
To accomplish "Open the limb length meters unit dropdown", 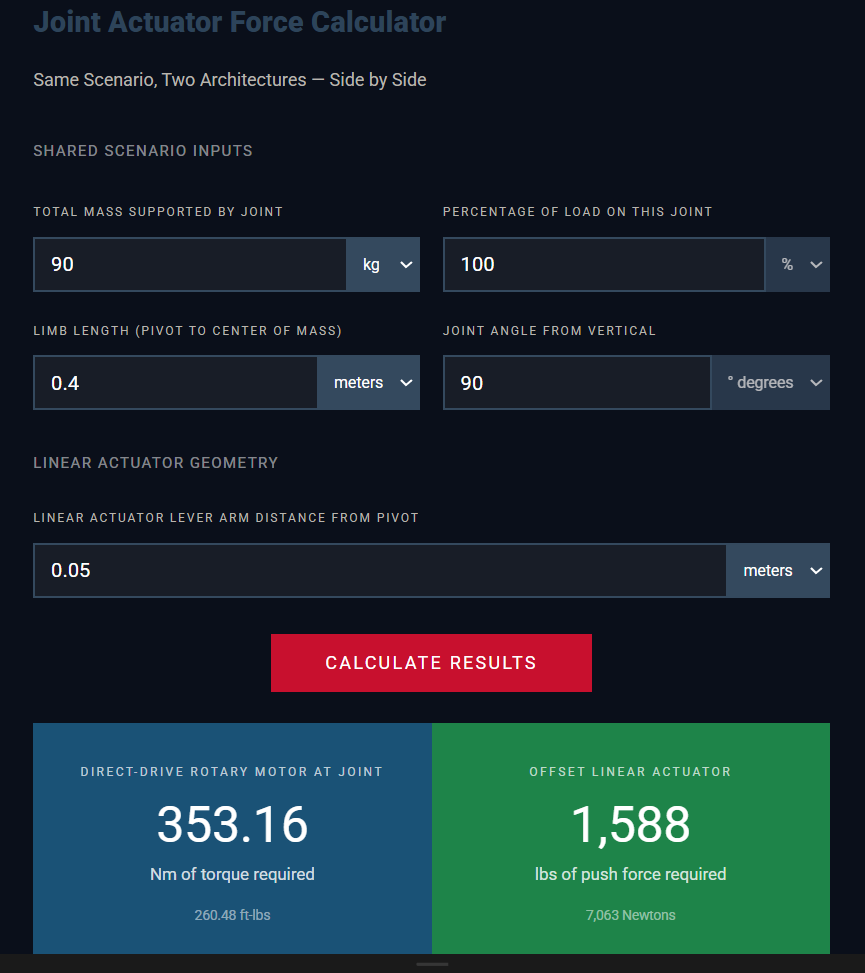I will click(x=369, y=383).
